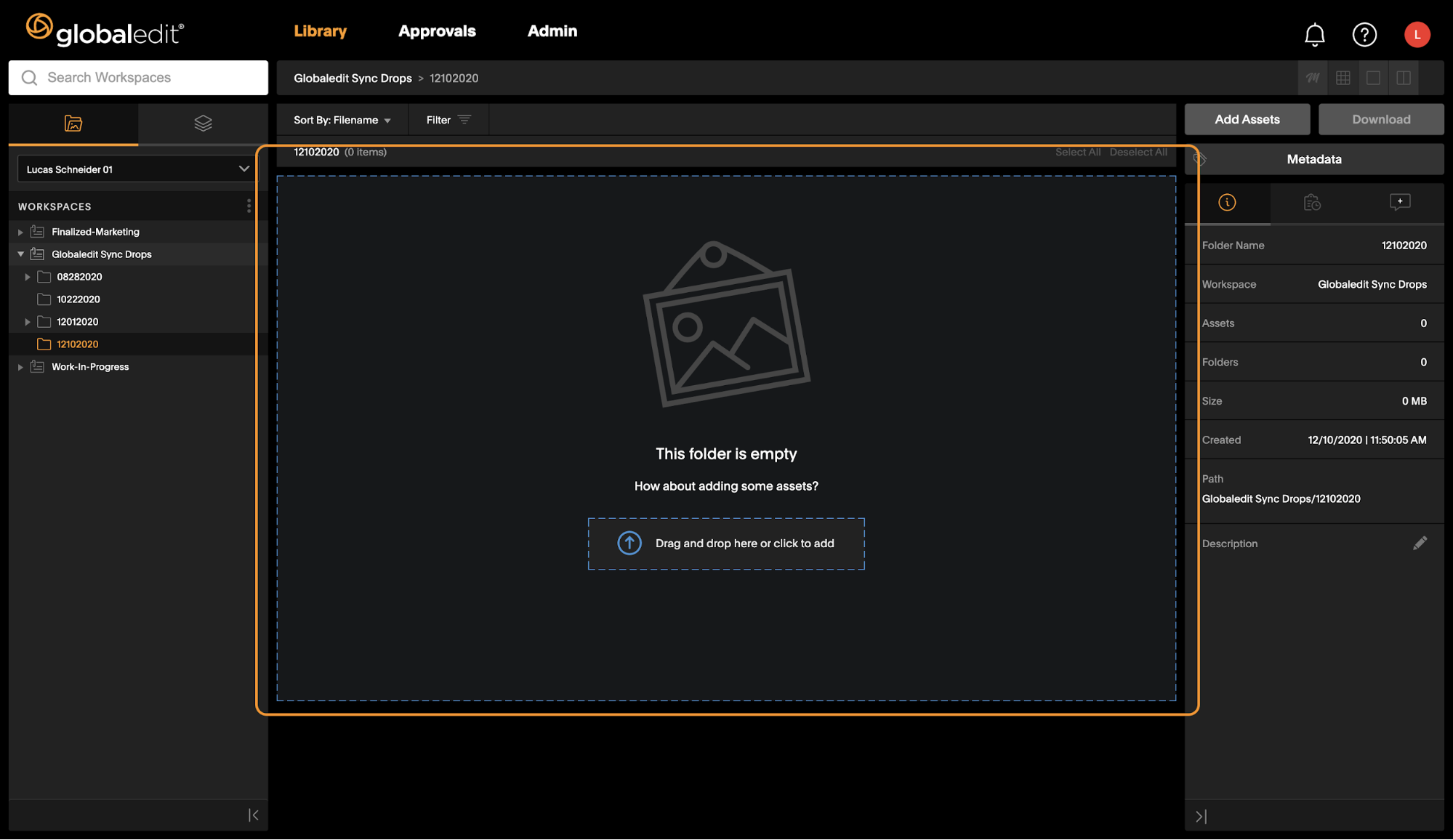Open the Library tab
The height and width of the screenshot is (840, 1453).
click(x=321, y=31)
